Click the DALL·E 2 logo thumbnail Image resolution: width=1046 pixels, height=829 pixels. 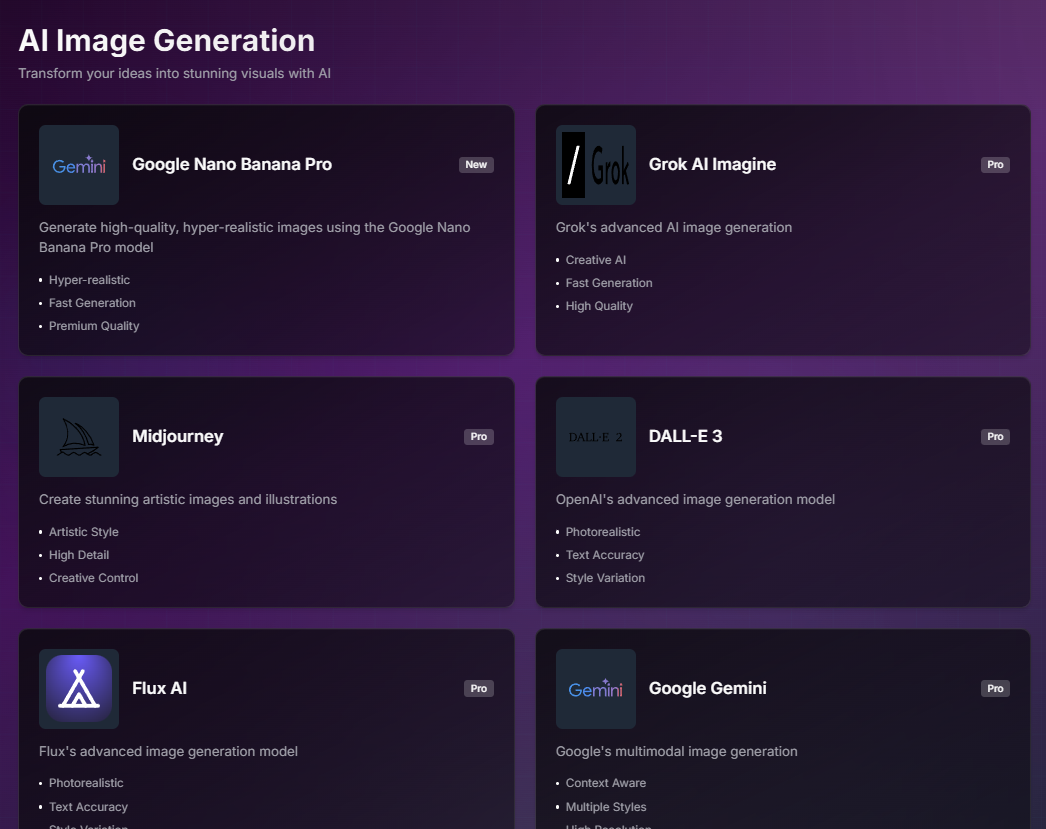tap(596, 437)
